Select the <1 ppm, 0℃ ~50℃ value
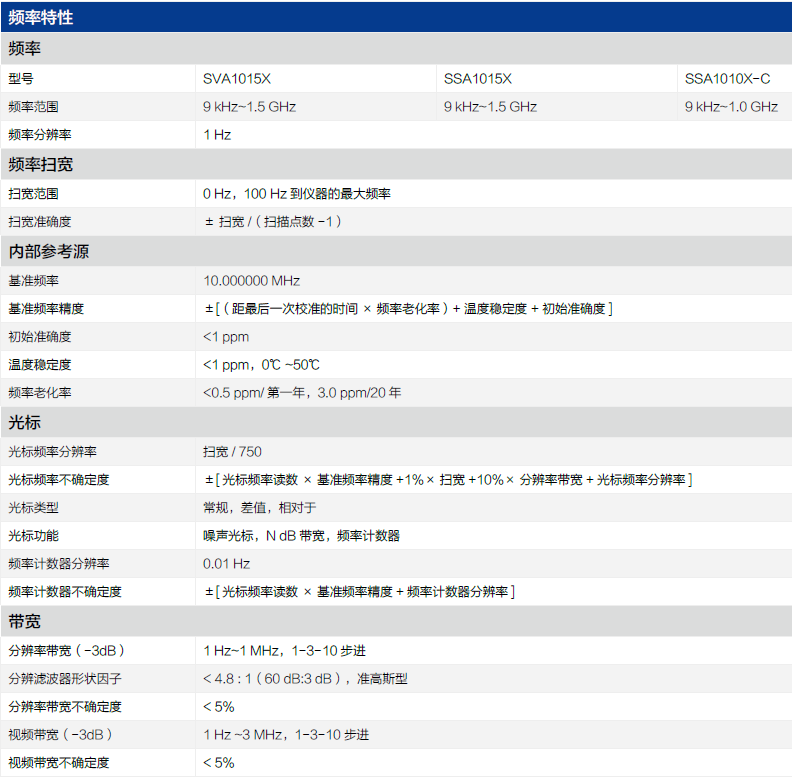 tap(261, 365)
